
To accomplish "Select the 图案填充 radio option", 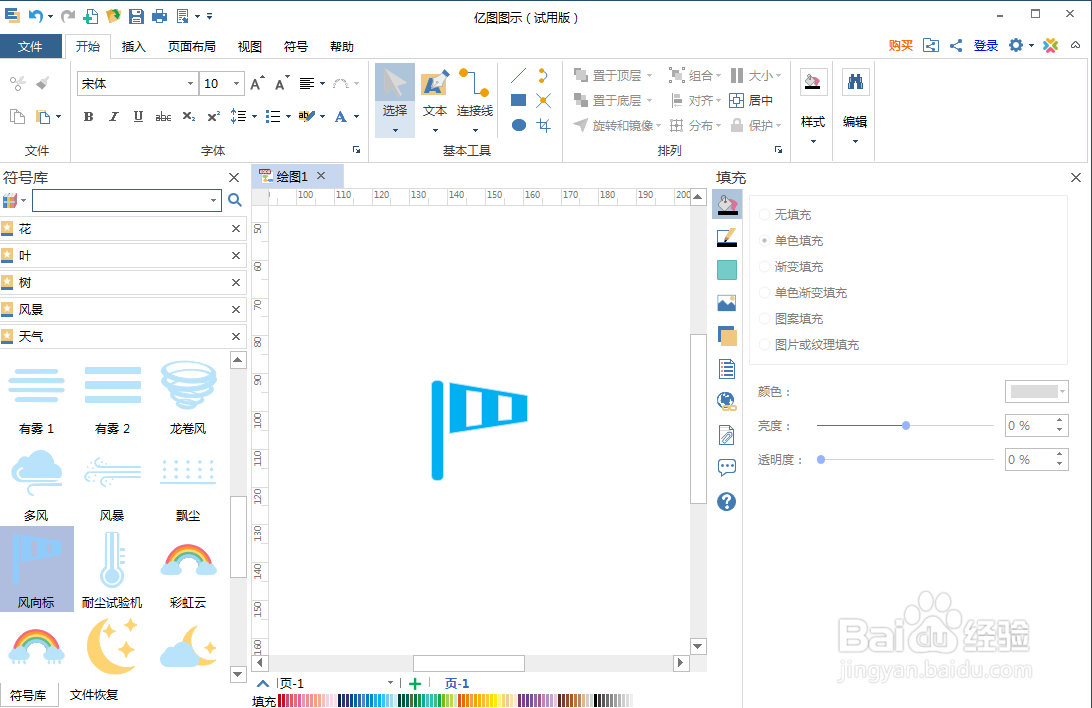I will (x=765, y=318).
